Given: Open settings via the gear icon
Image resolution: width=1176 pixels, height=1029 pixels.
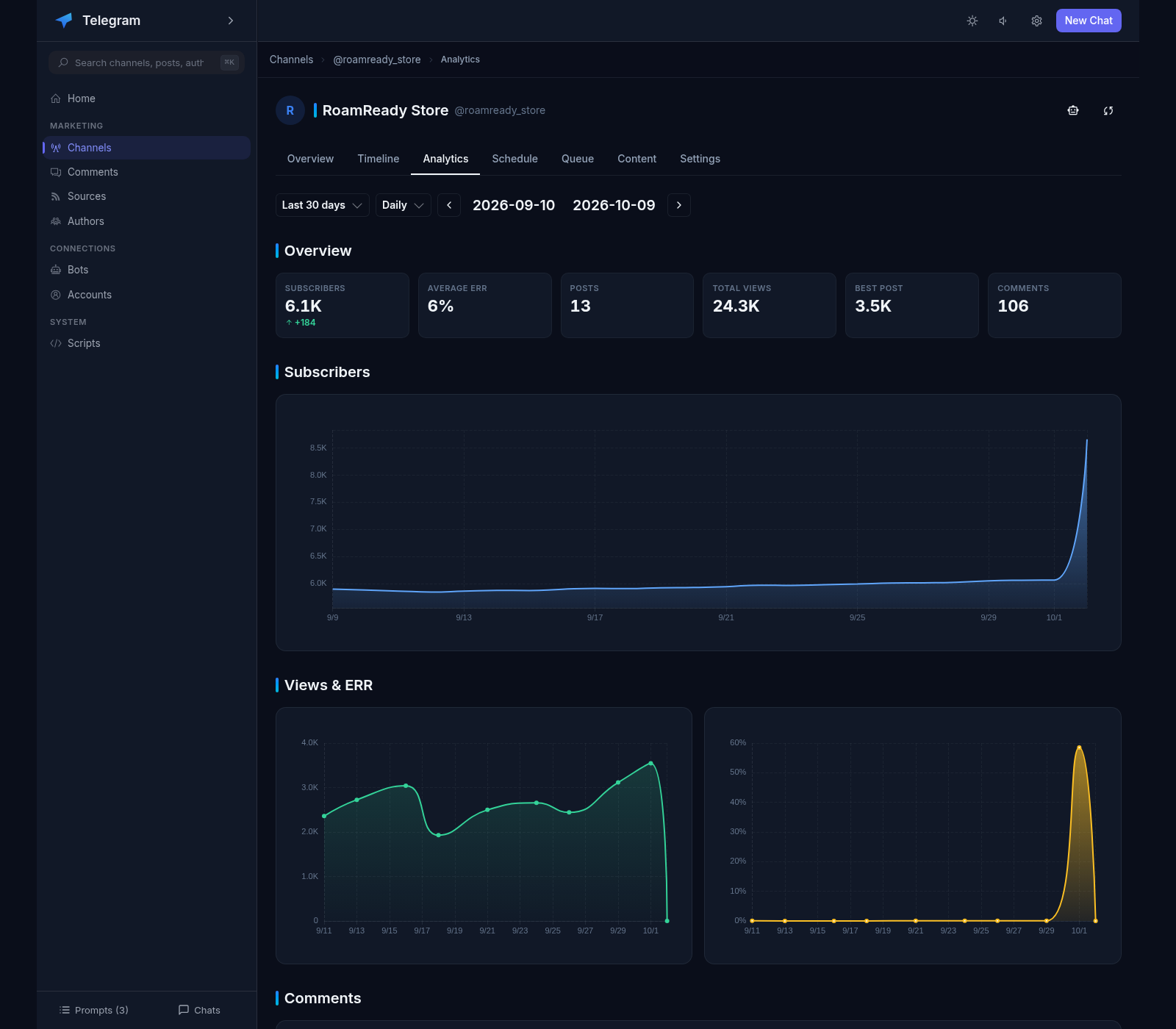Looking at the screenshot, I should tap(1036, 21).
